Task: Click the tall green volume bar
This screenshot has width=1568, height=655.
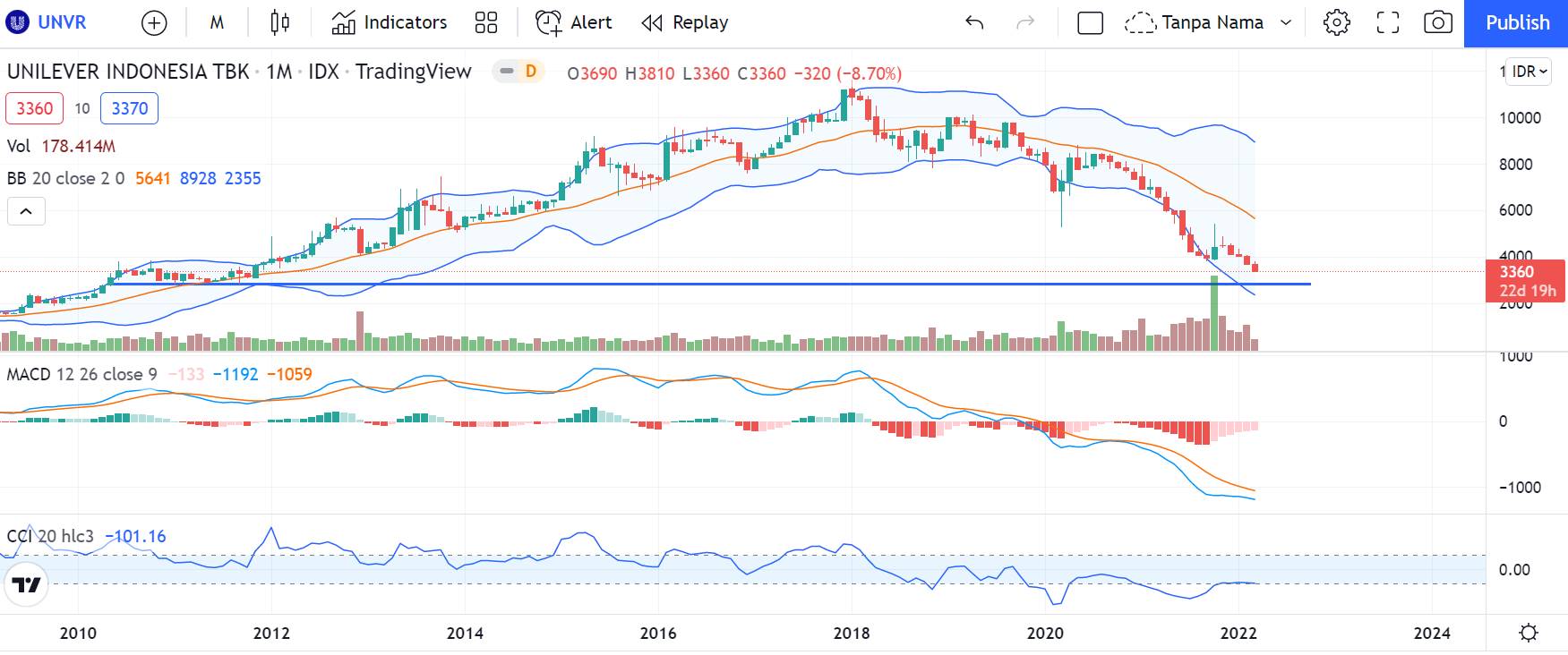Action: [x=1215, y=312]
